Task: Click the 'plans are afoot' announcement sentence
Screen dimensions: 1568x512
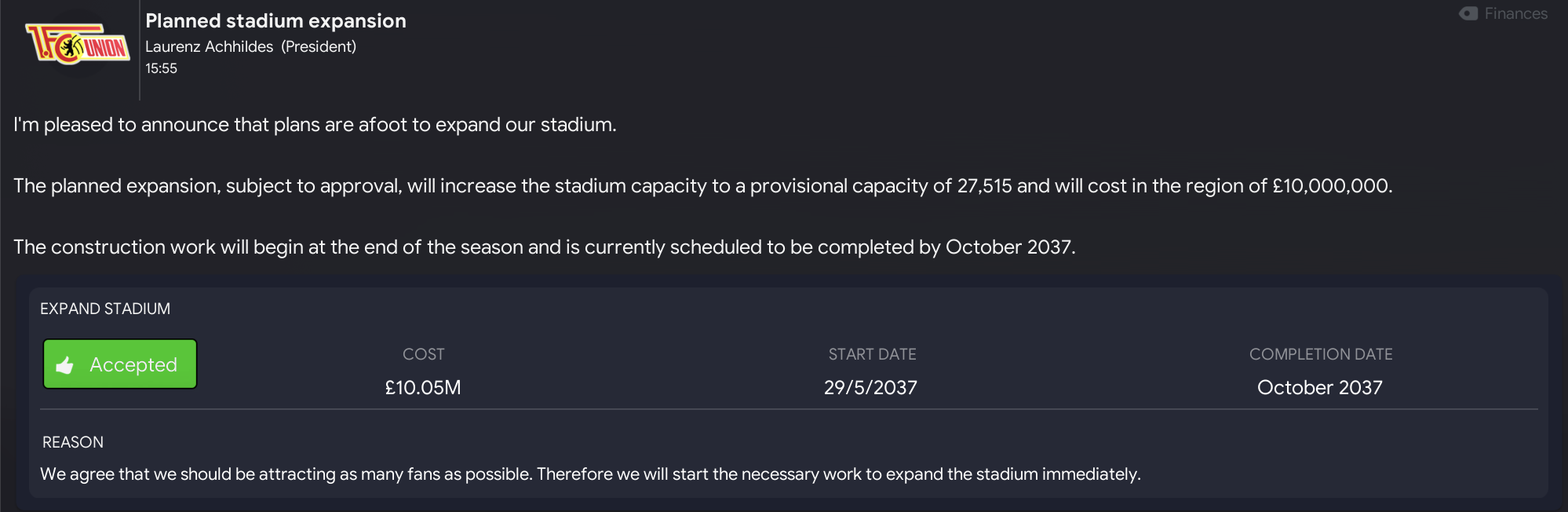Action: coord(315,125)
